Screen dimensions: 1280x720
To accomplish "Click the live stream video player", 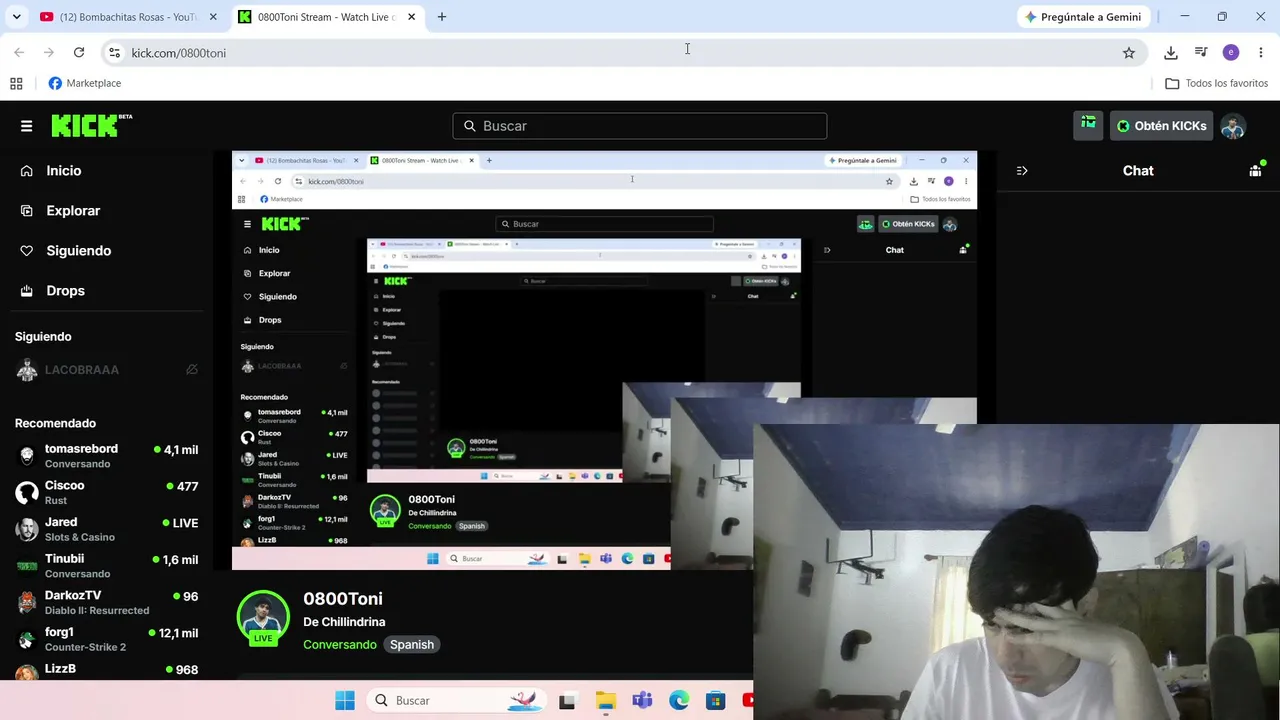I will [604, 361].
